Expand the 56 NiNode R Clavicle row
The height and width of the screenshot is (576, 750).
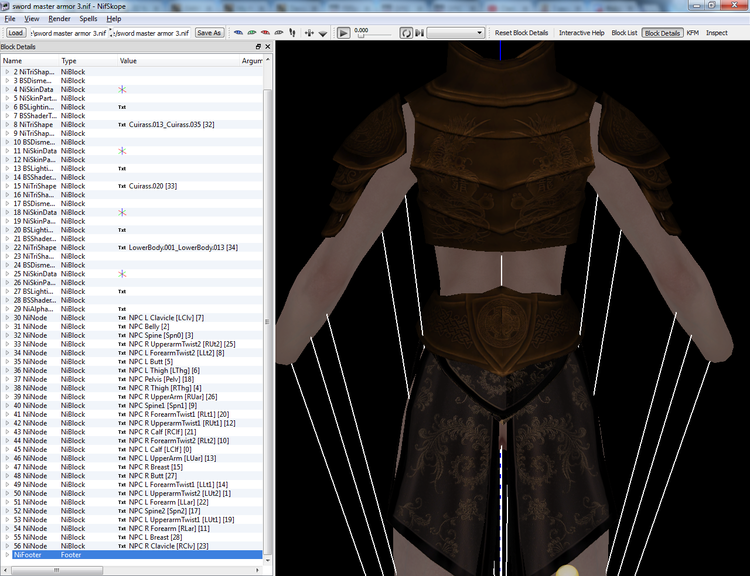[7, 546]
